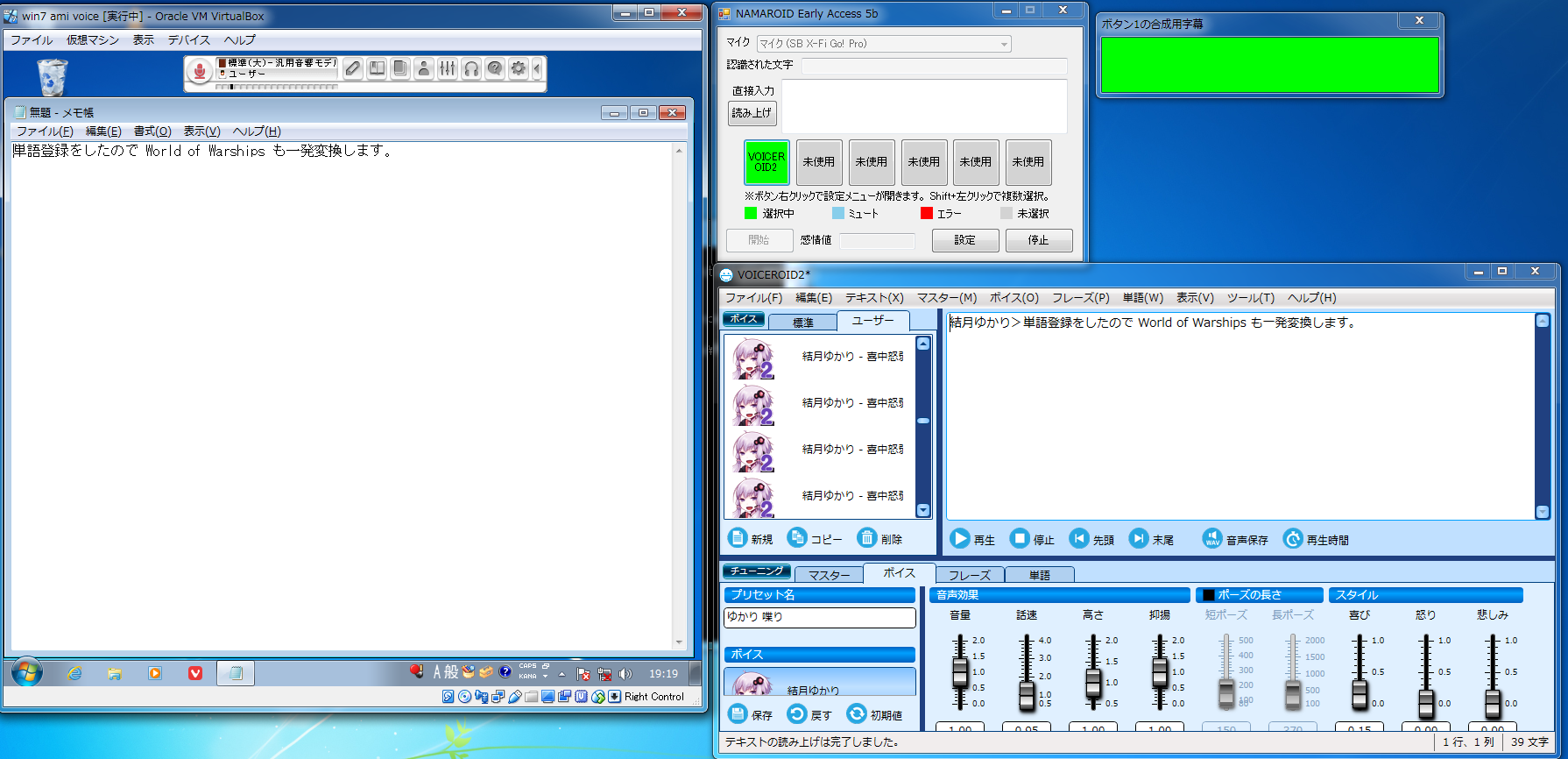Click the 抑揚 intonation slider handle
Viewport: 1568px width, 759px height.
(x=1160, y=671)
